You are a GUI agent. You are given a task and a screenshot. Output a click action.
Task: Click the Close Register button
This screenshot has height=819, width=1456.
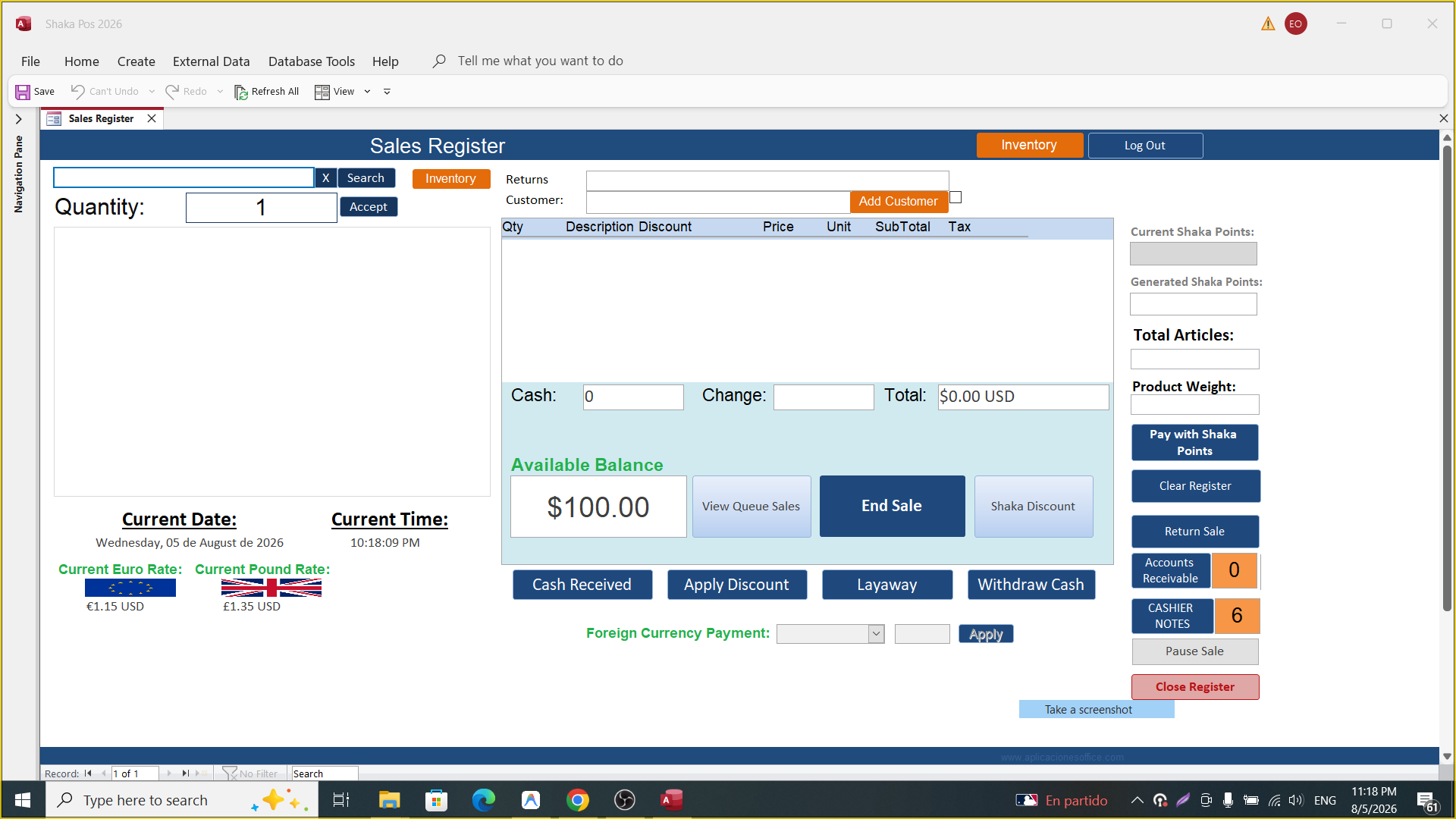1195,687
